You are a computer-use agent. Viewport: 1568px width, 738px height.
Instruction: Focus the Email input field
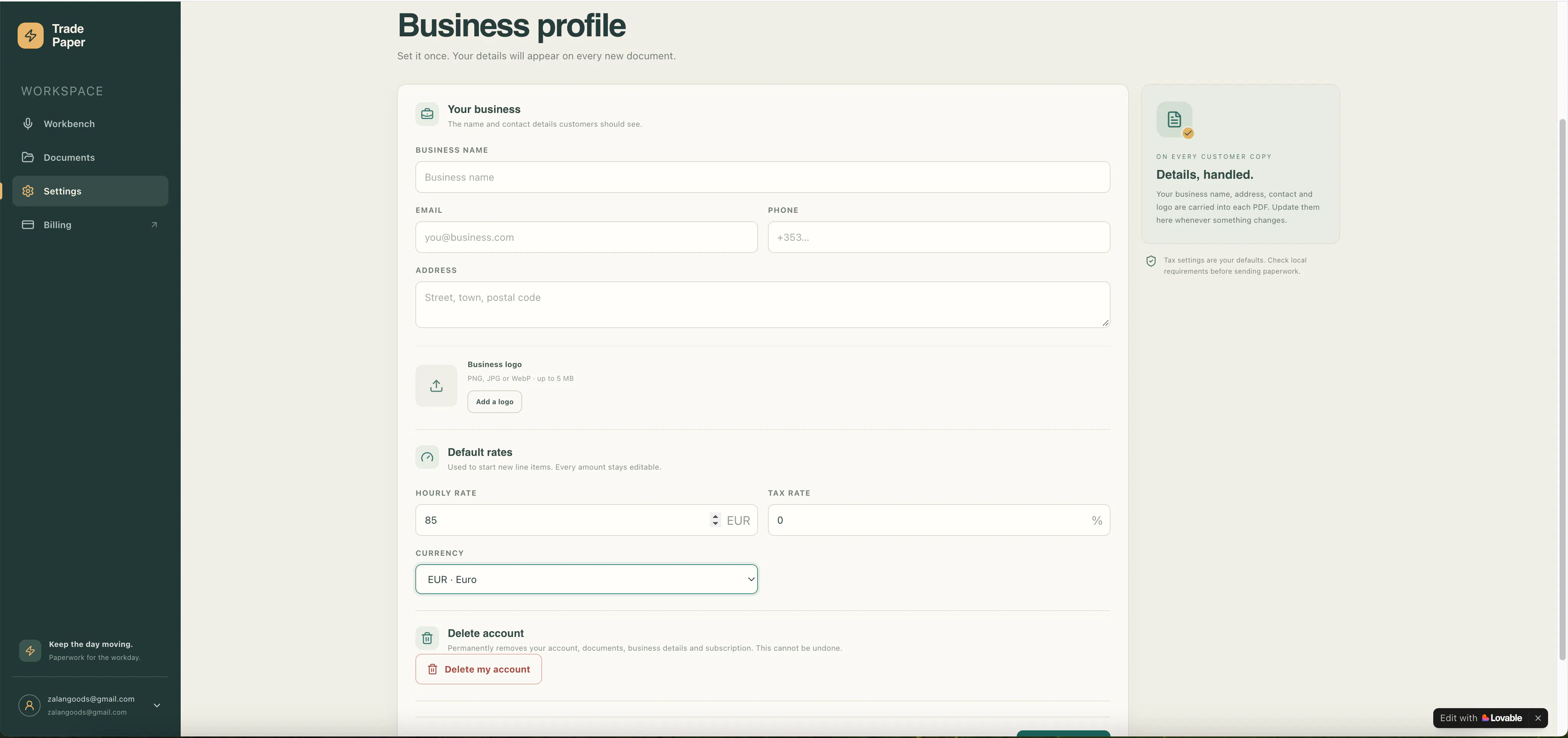click(586, 237)
